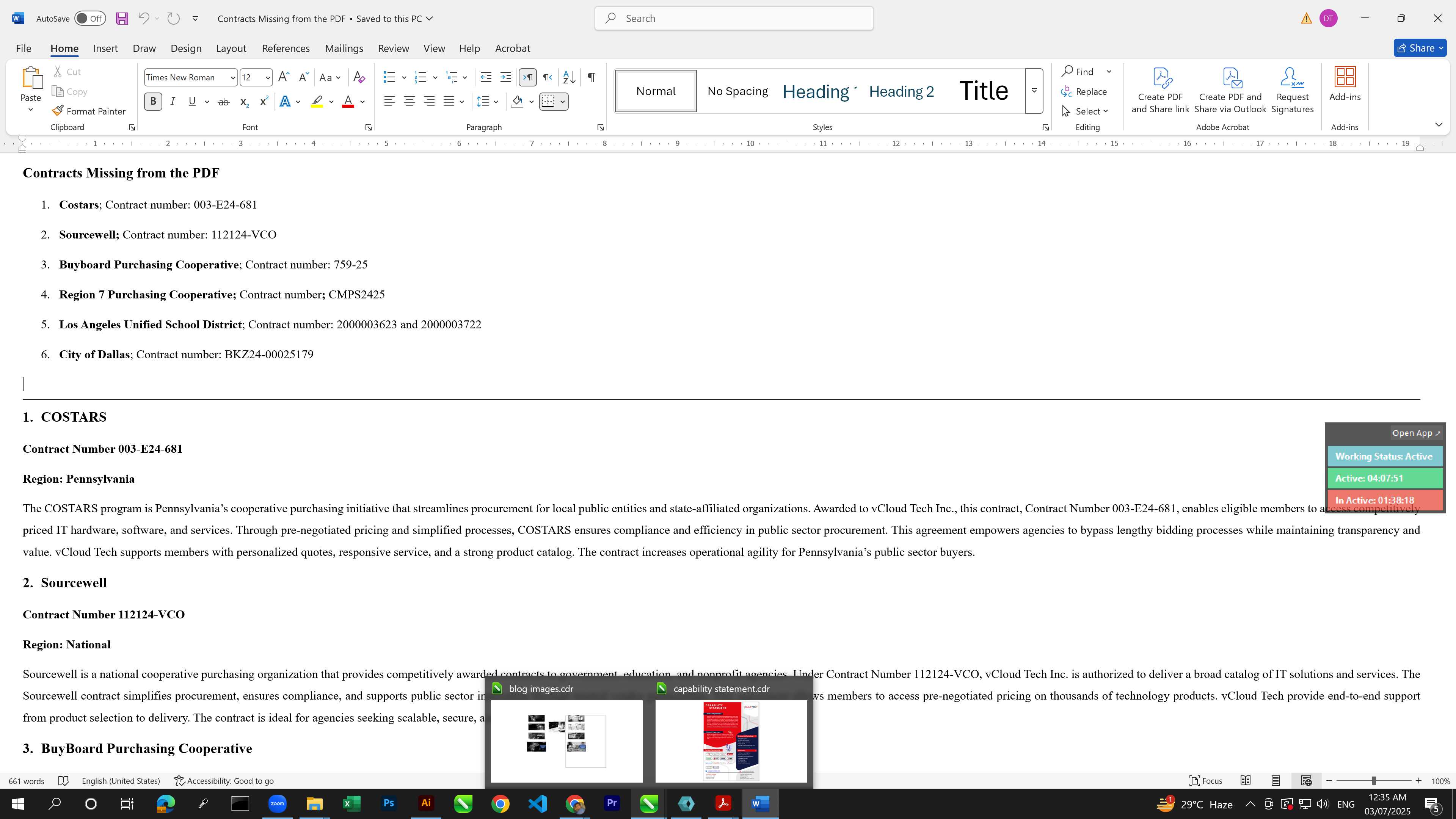Justify text alignment
The image size is (1456, 819).
449,102
